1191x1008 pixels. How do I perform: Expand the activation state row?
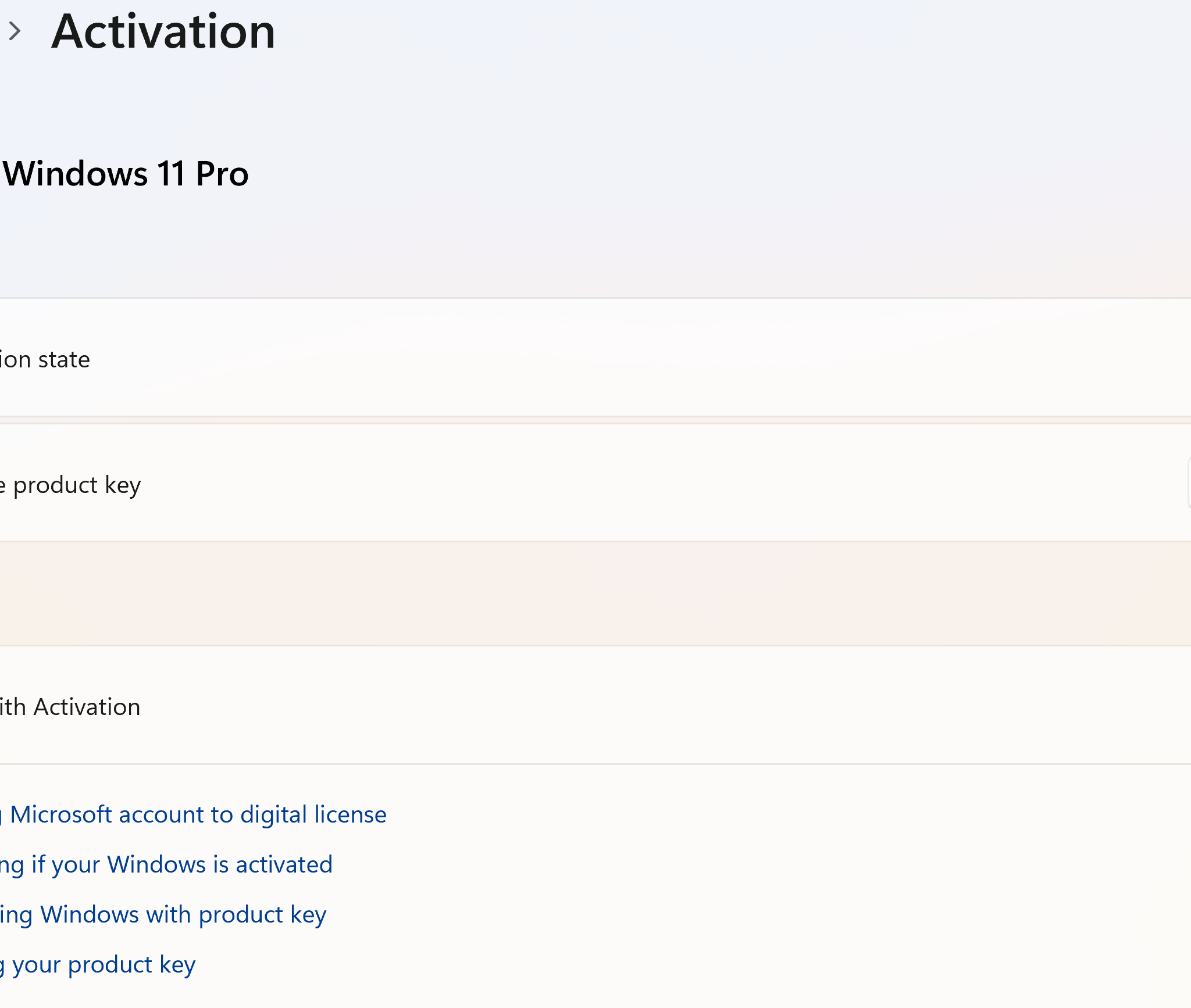[595, 358]
